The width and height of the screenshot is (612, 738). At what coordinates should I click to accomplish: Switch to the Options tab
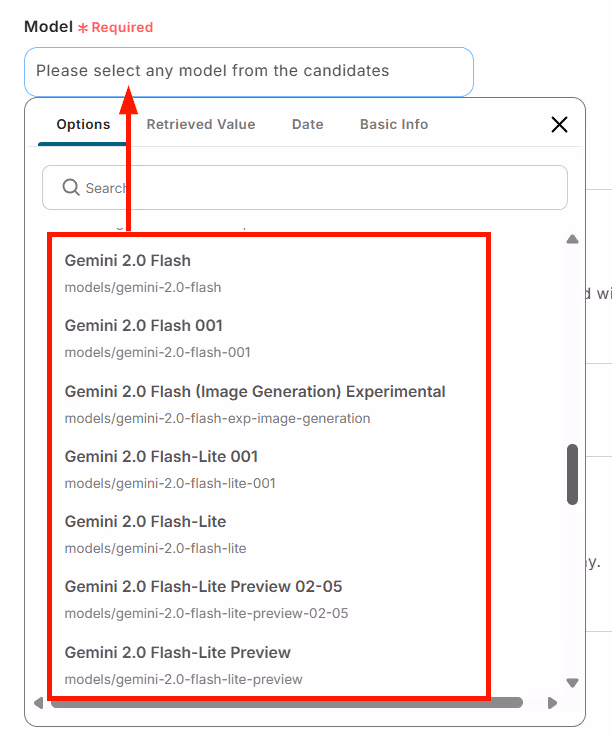click(83, 124)
